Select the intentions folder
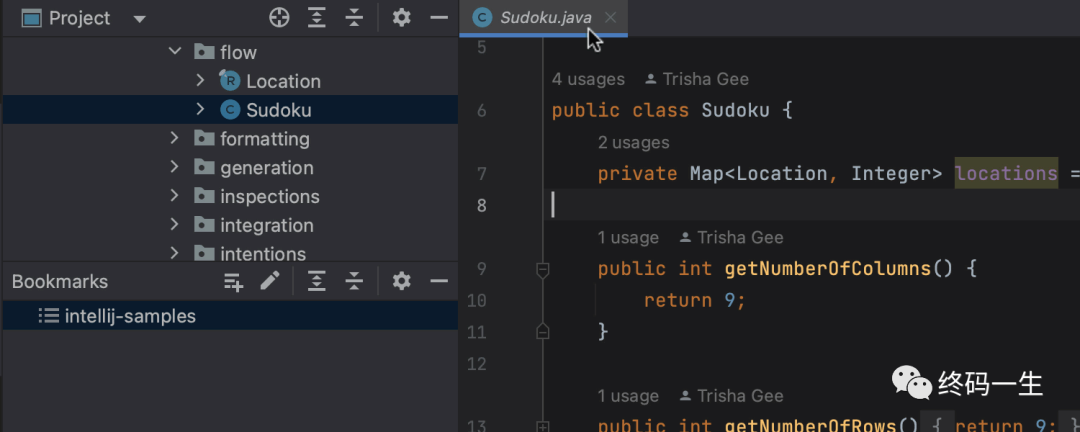 click(262, 254)
